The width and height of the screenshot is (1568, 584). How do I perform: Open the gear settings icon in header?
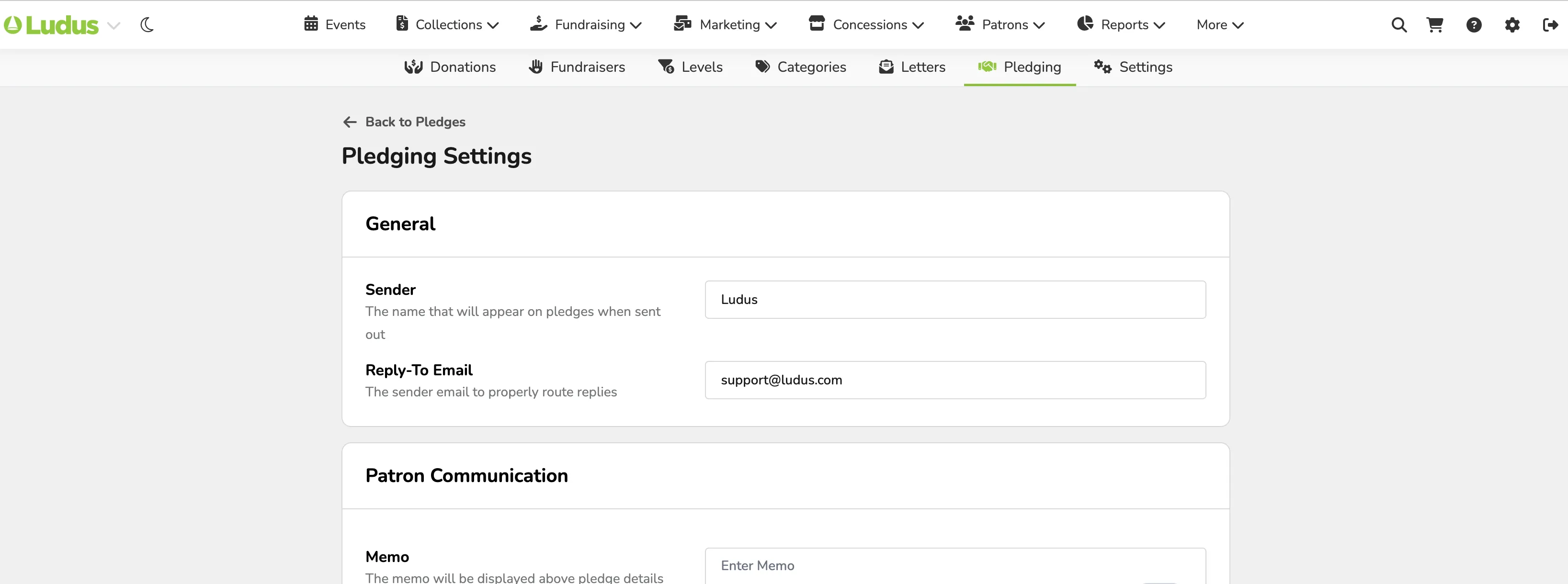coord(1512,25)
